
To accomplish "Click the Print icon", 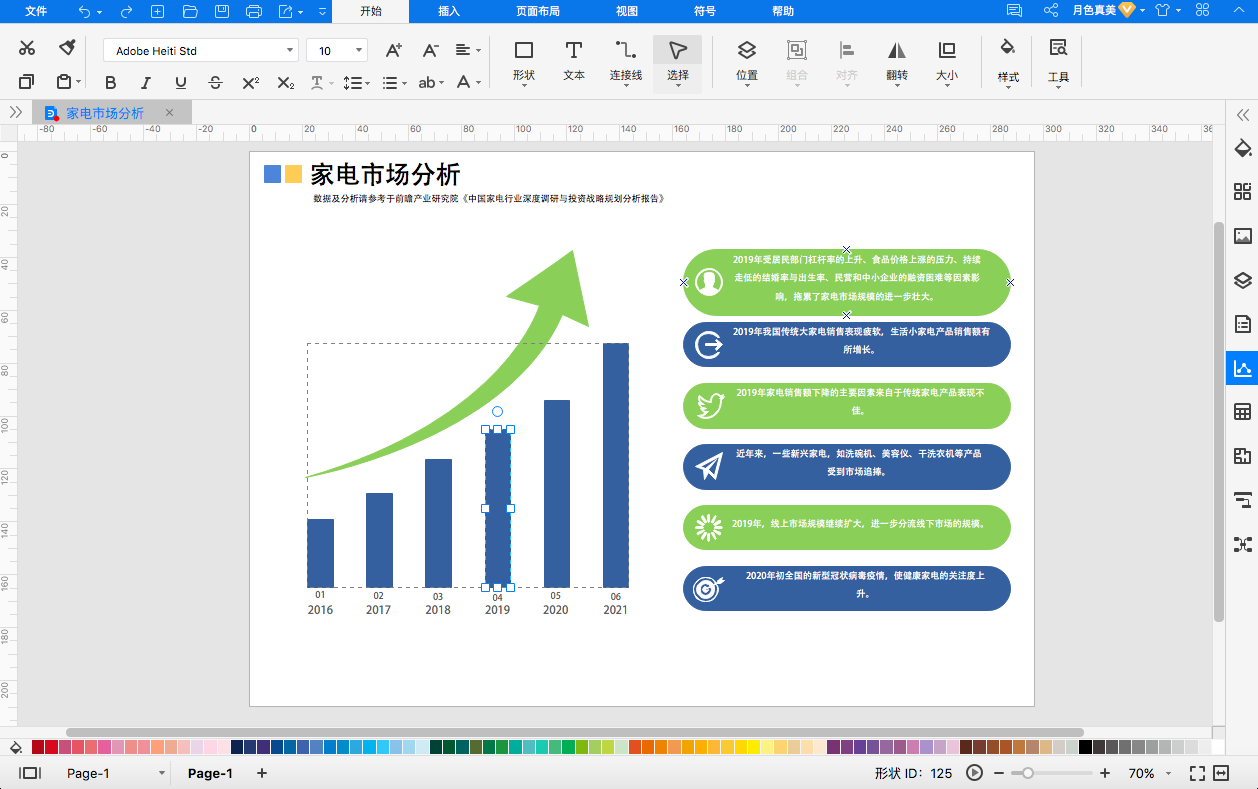I will click(x=254, y=11).
